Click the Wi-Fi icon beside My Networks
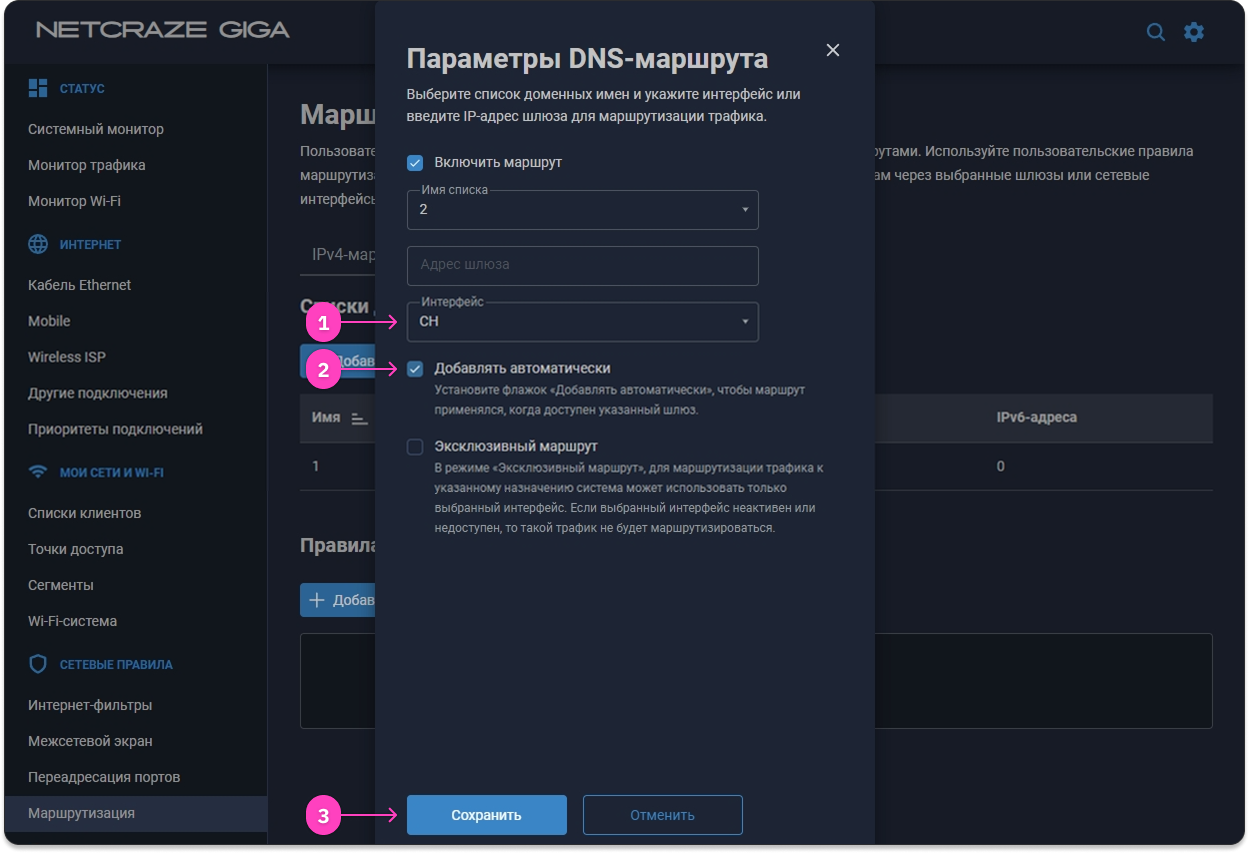Viewport: 1249px width, 853px height. coord(38,472)
